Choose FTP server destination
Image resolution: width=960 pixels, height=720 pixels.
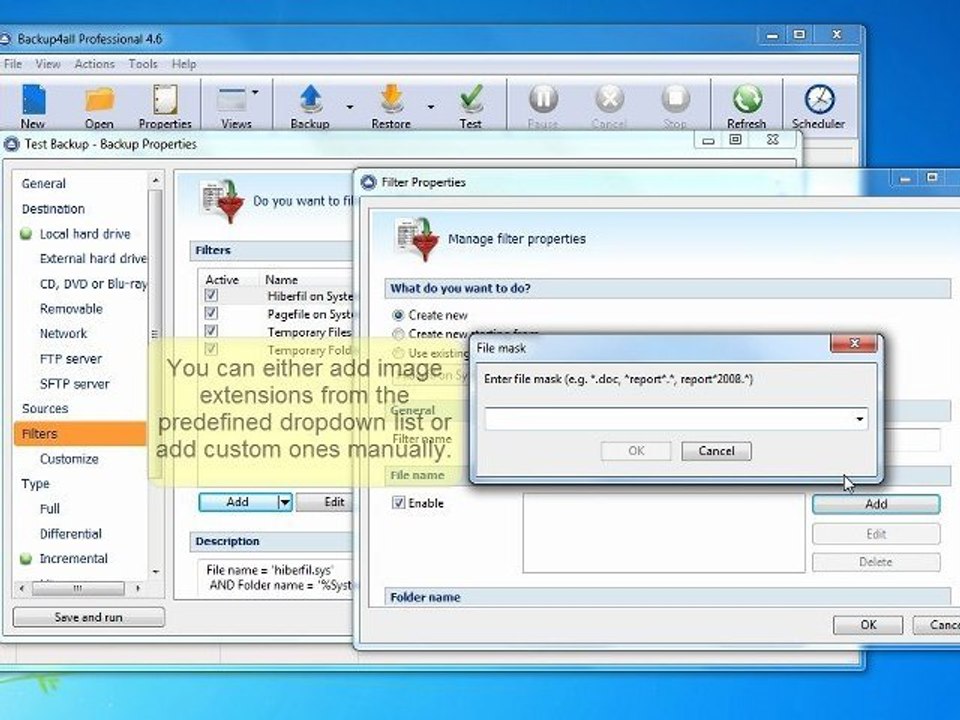click(70, 359)
